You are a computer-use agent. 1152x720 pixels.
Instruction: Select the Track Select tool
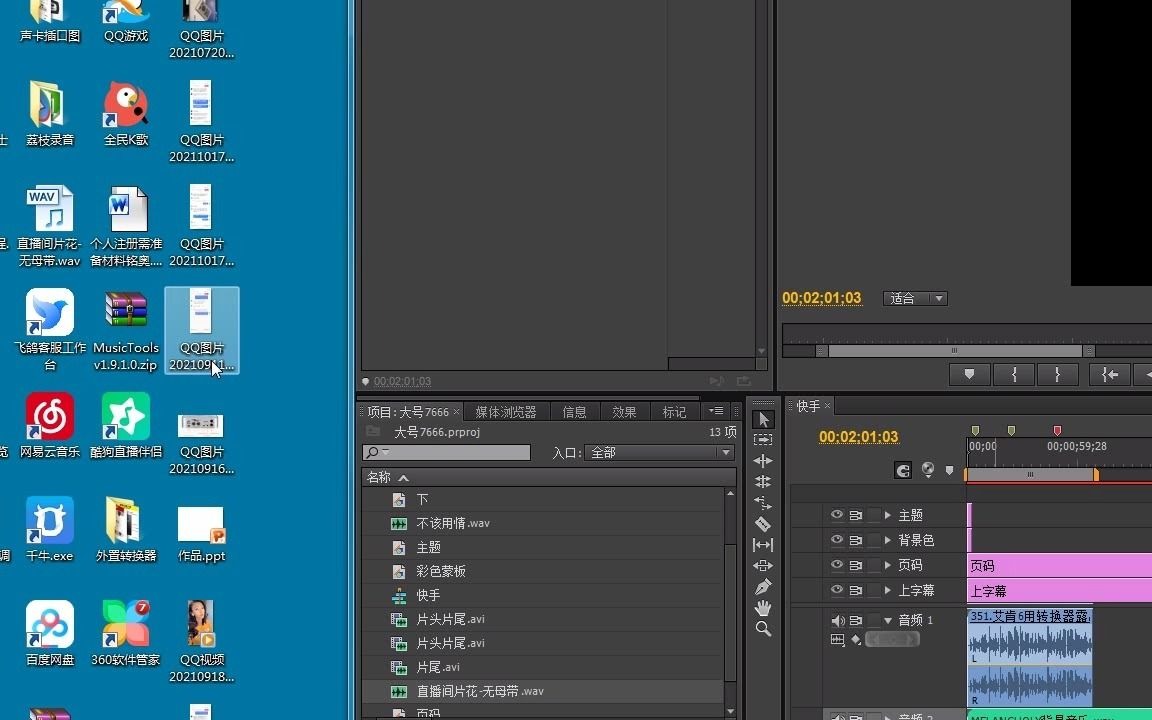point(763,440)
